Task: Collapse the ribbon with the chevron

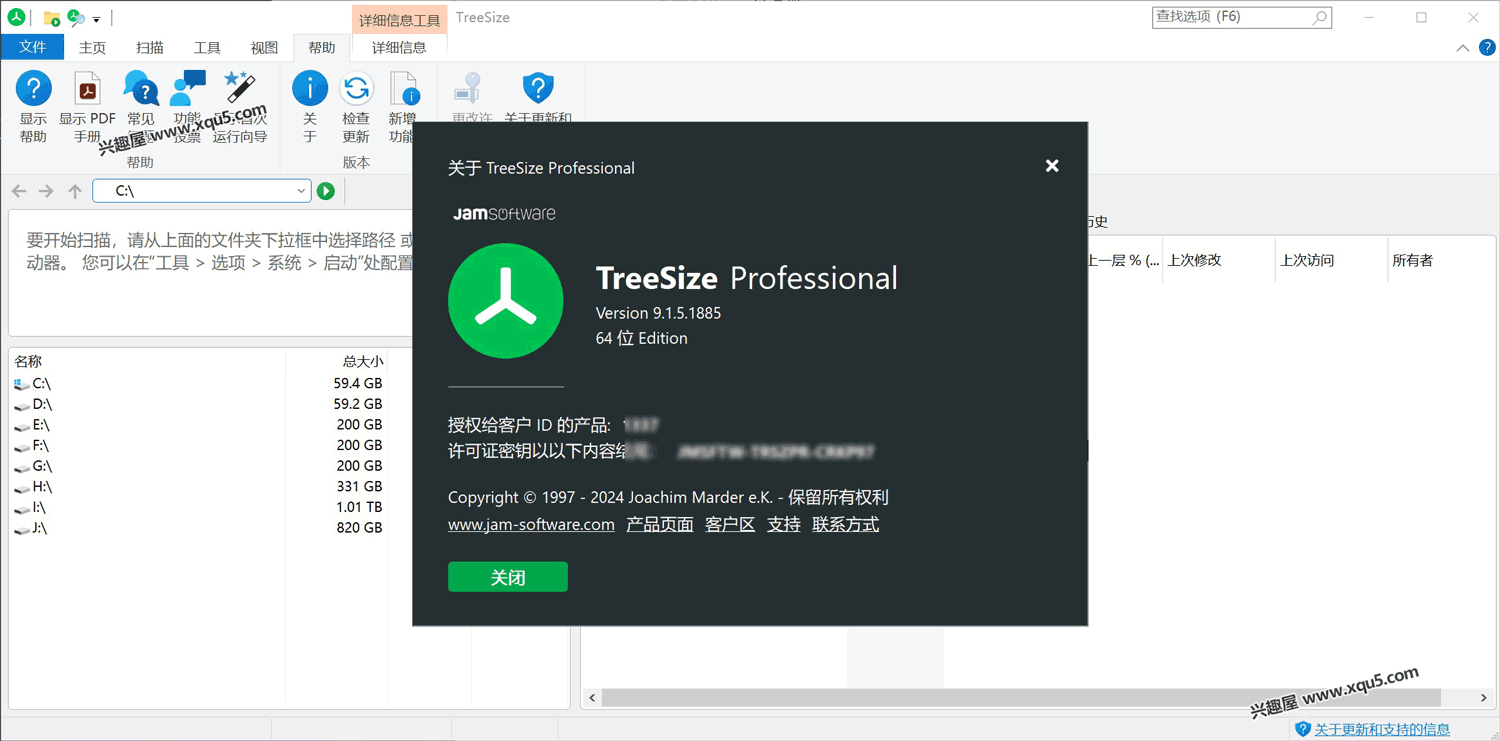Action: coord(1463,47)
